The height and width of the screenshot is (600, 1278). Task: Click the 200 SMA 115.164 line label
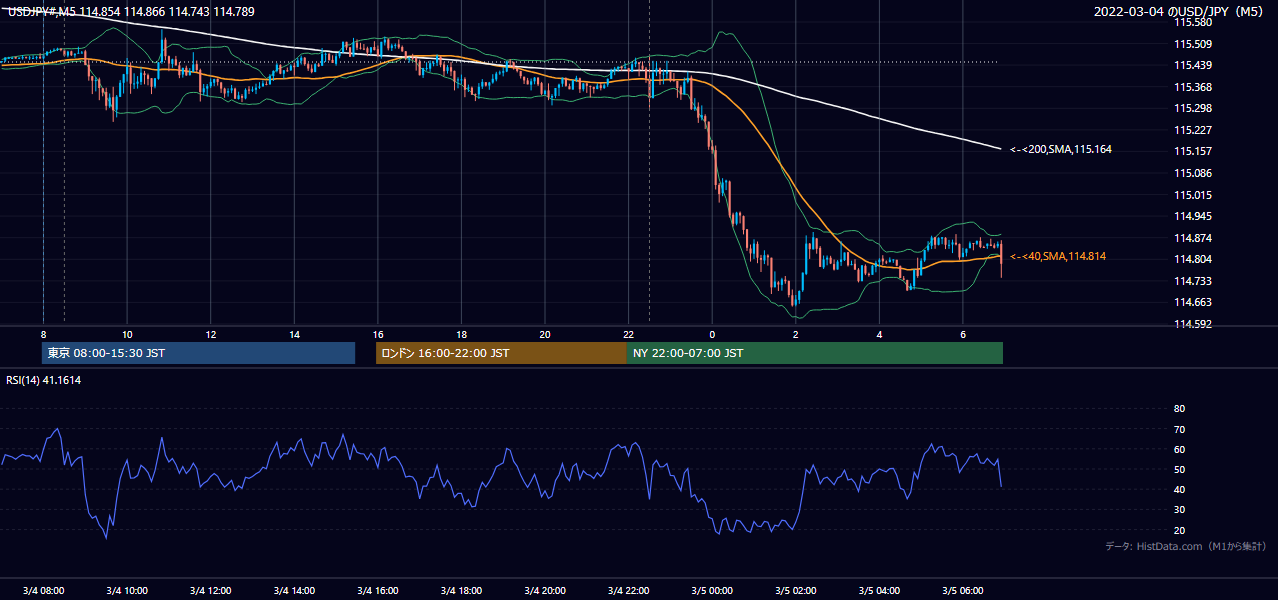(x=1061, y=149)
